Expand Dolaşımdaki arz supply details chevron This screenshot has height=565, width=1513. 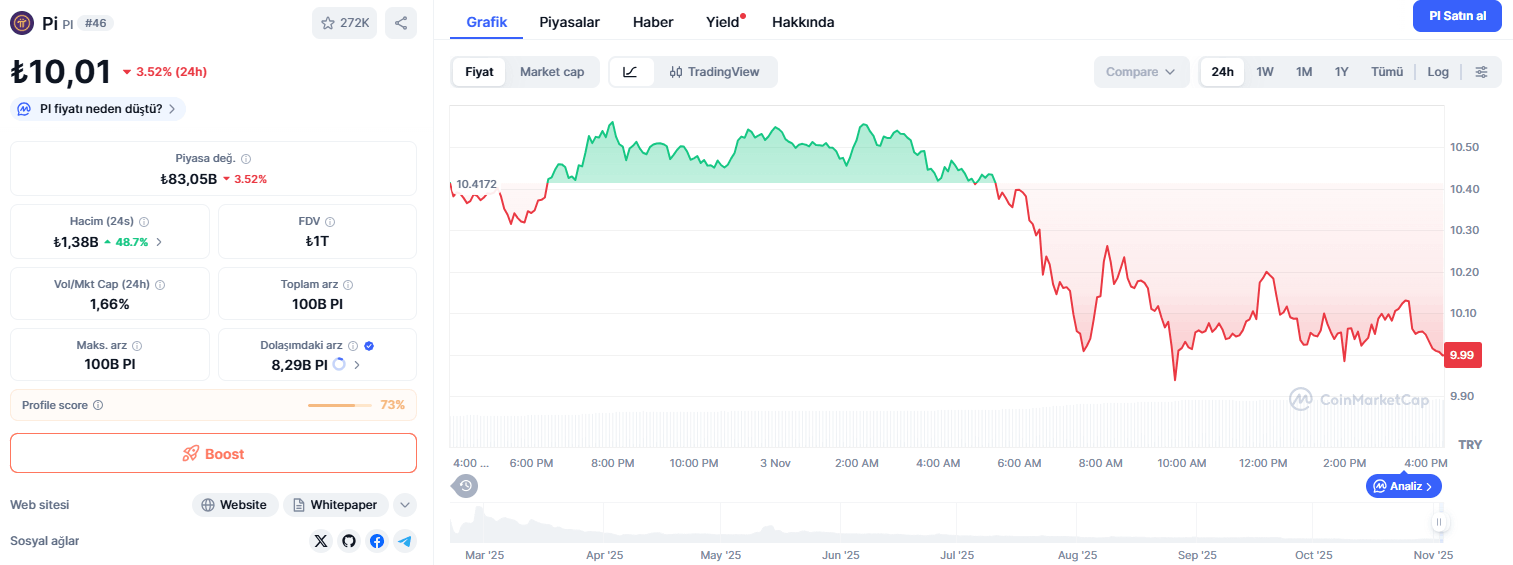pos(357,365)
